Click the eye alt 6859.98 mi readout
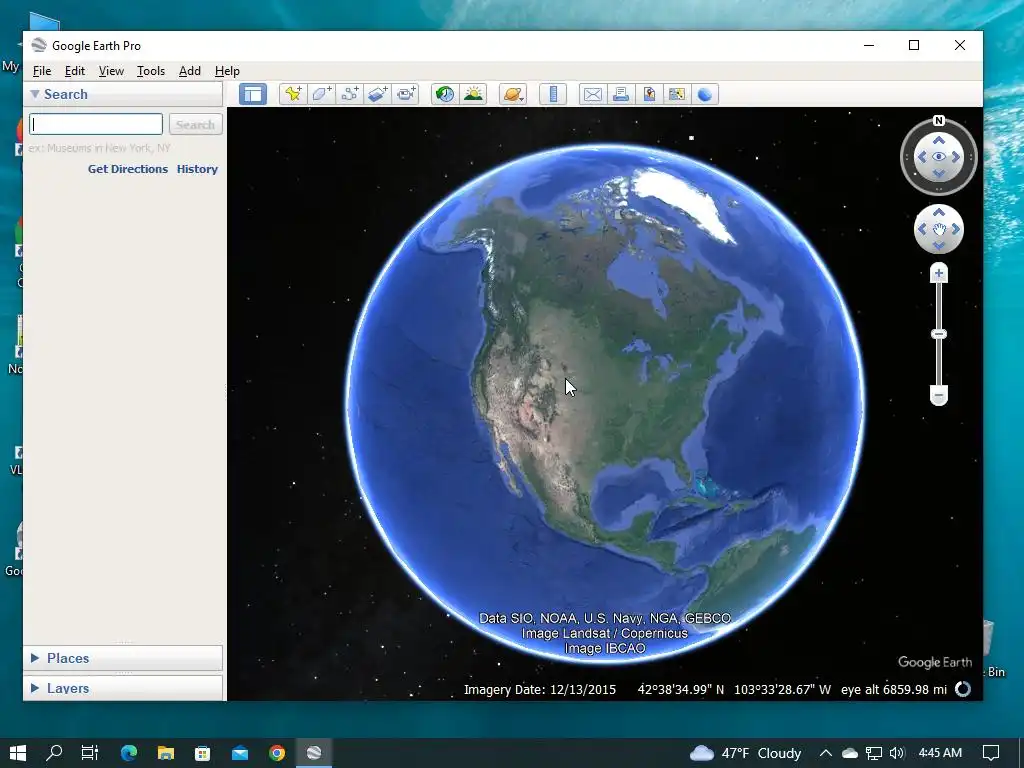Viewport: 1024px width, 768px height. click(894, 690)
